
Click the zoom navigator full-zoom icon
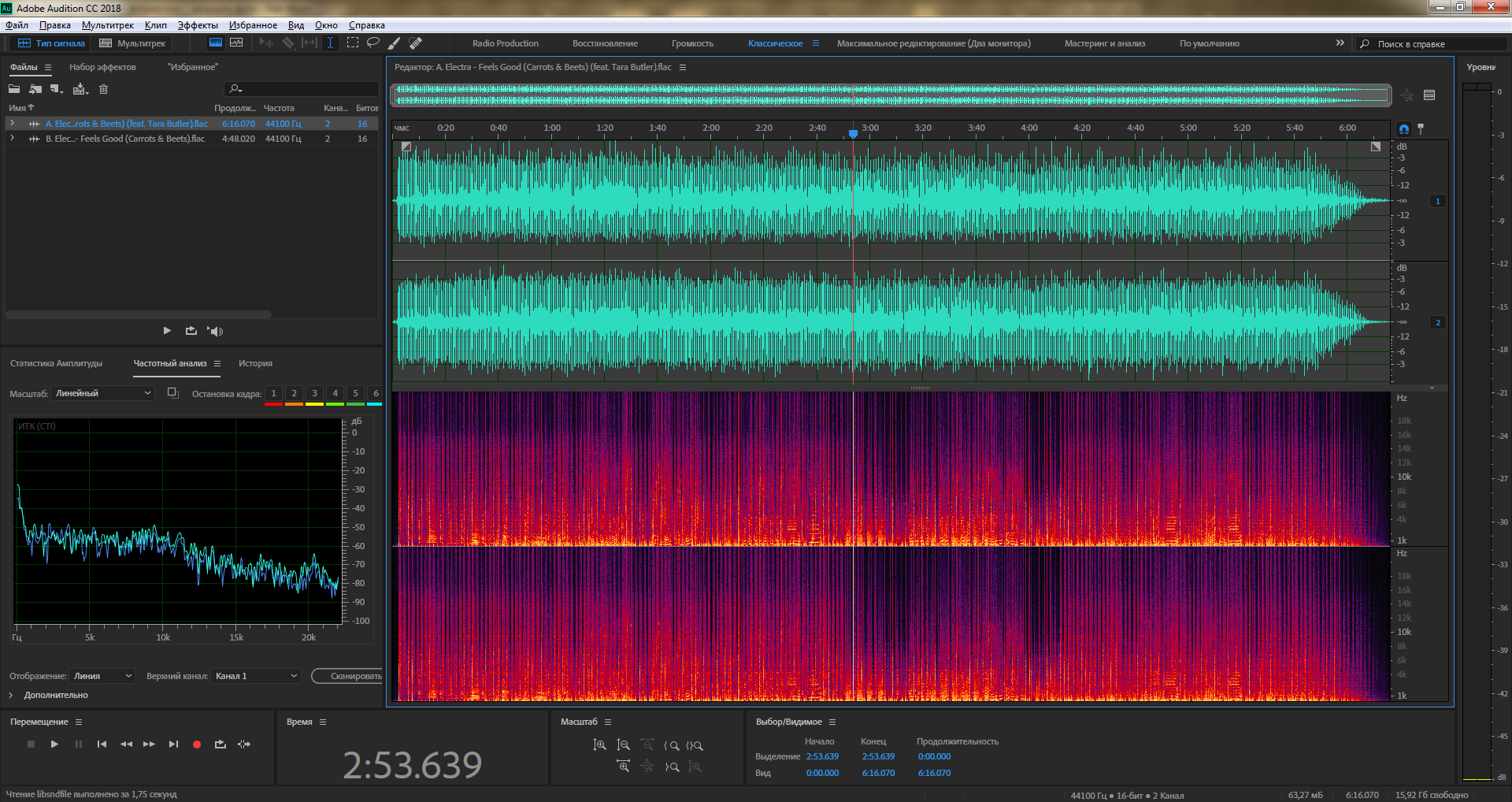[x=1407, y=95]
